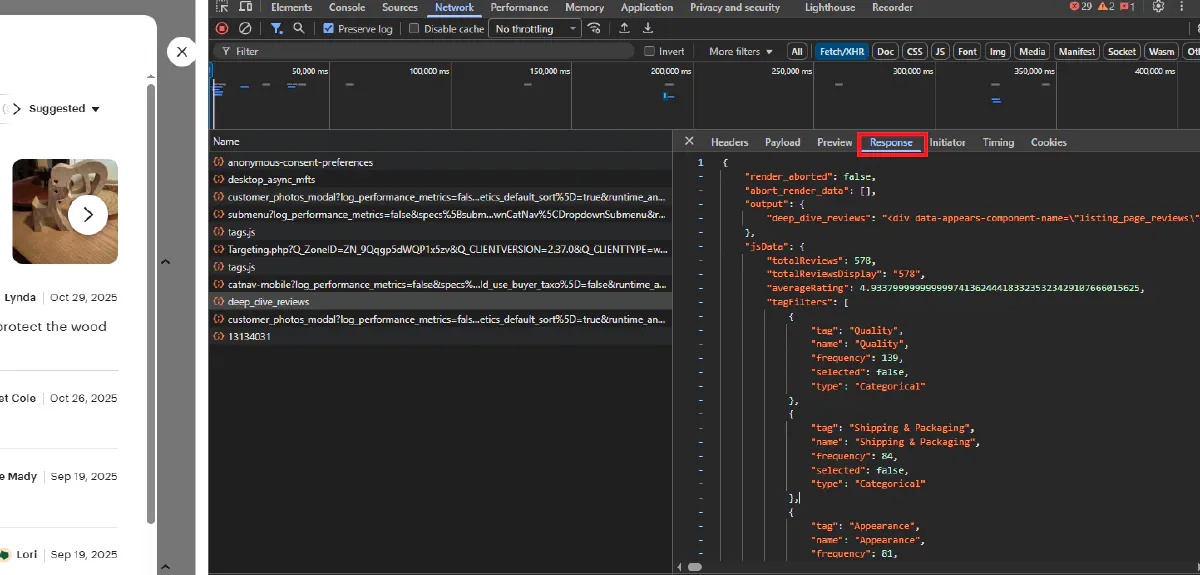Image resolution: width=1200 pixels, height=575 pixels.
Task: Activate the inspect element picker
Action: pos(222,7)
